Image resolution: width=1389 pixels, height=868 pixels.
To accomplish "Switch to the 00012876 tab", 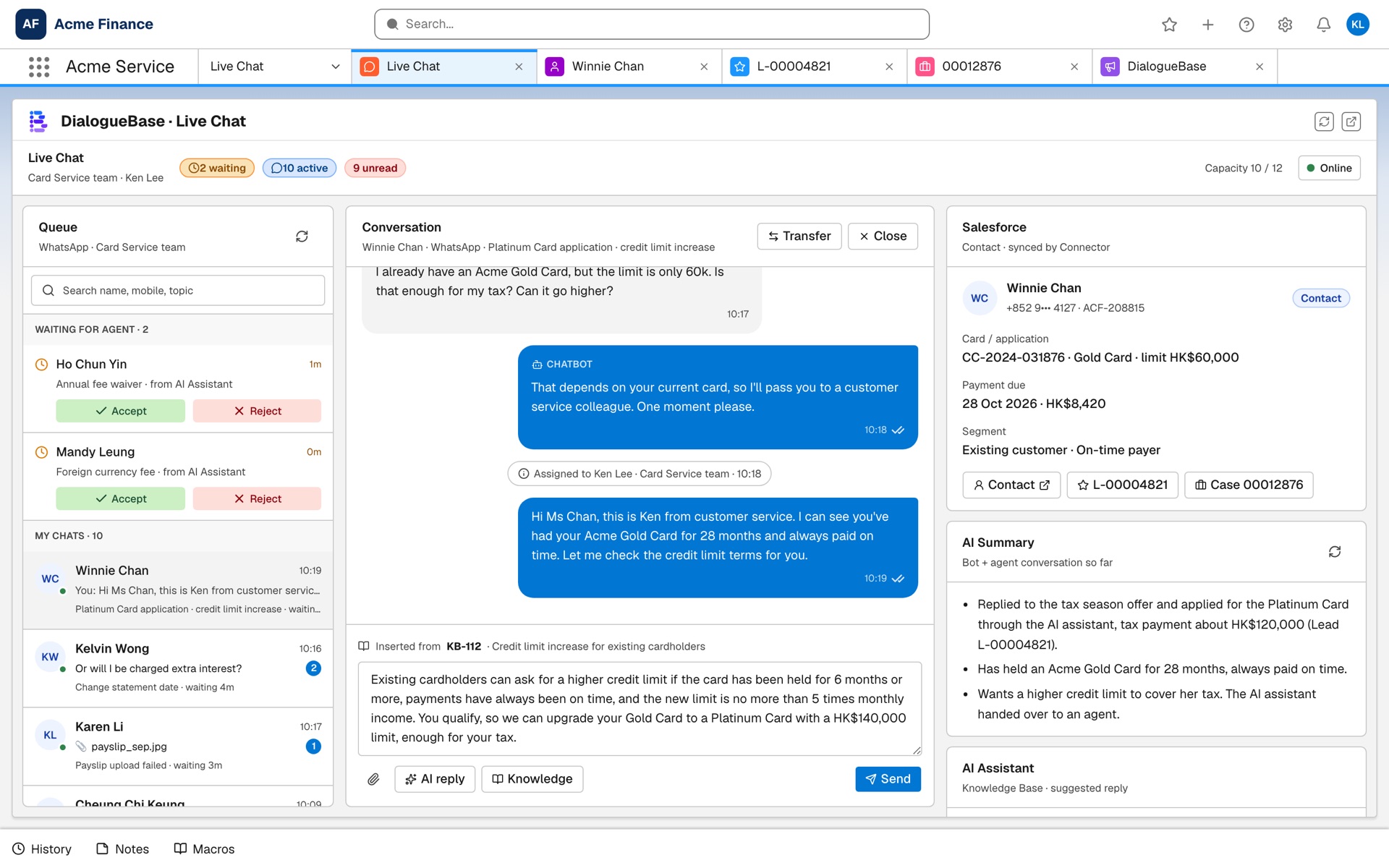I will tap(1000, 67).
